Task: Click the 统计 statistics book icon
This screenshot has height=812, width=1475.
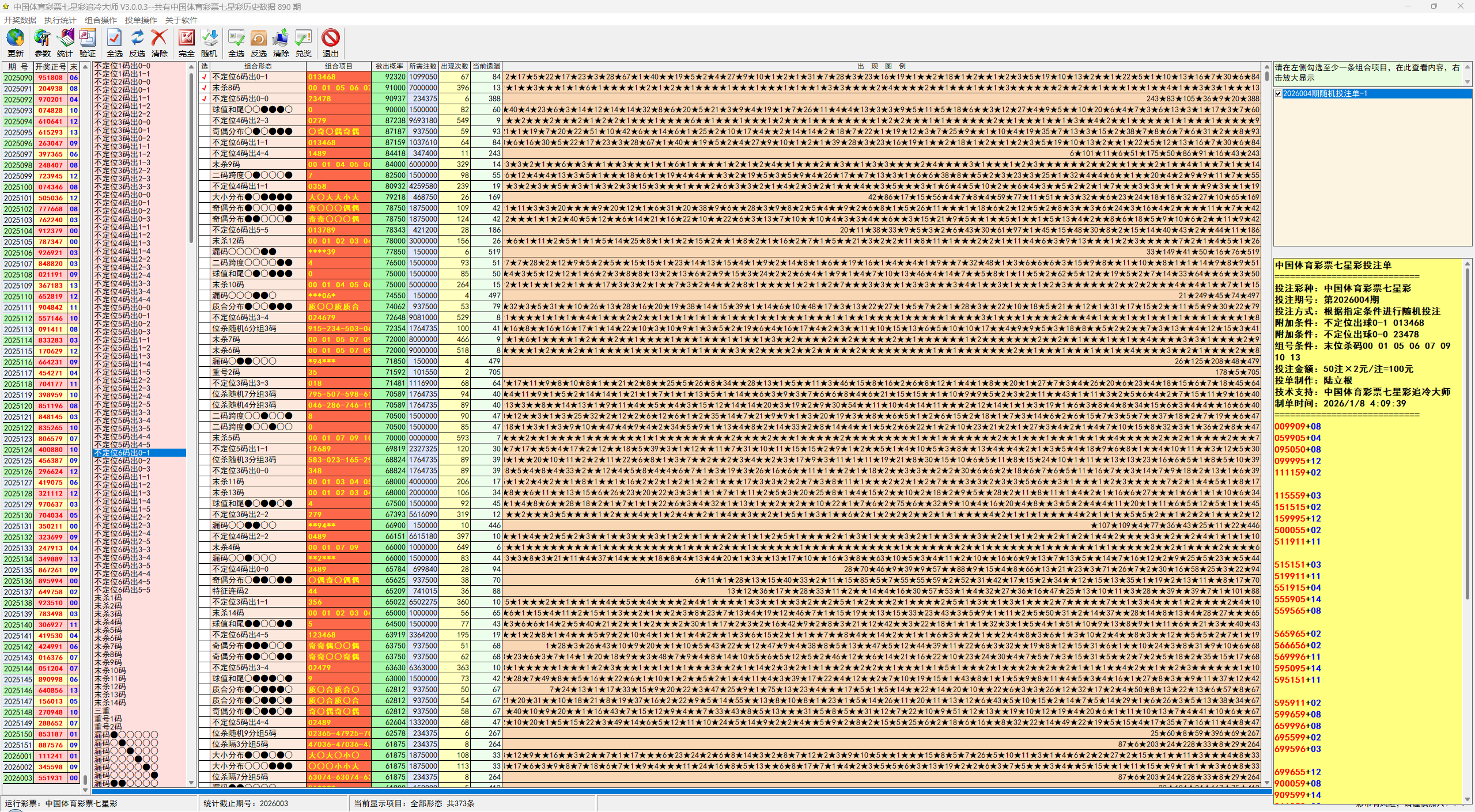Action: (65, 39)
